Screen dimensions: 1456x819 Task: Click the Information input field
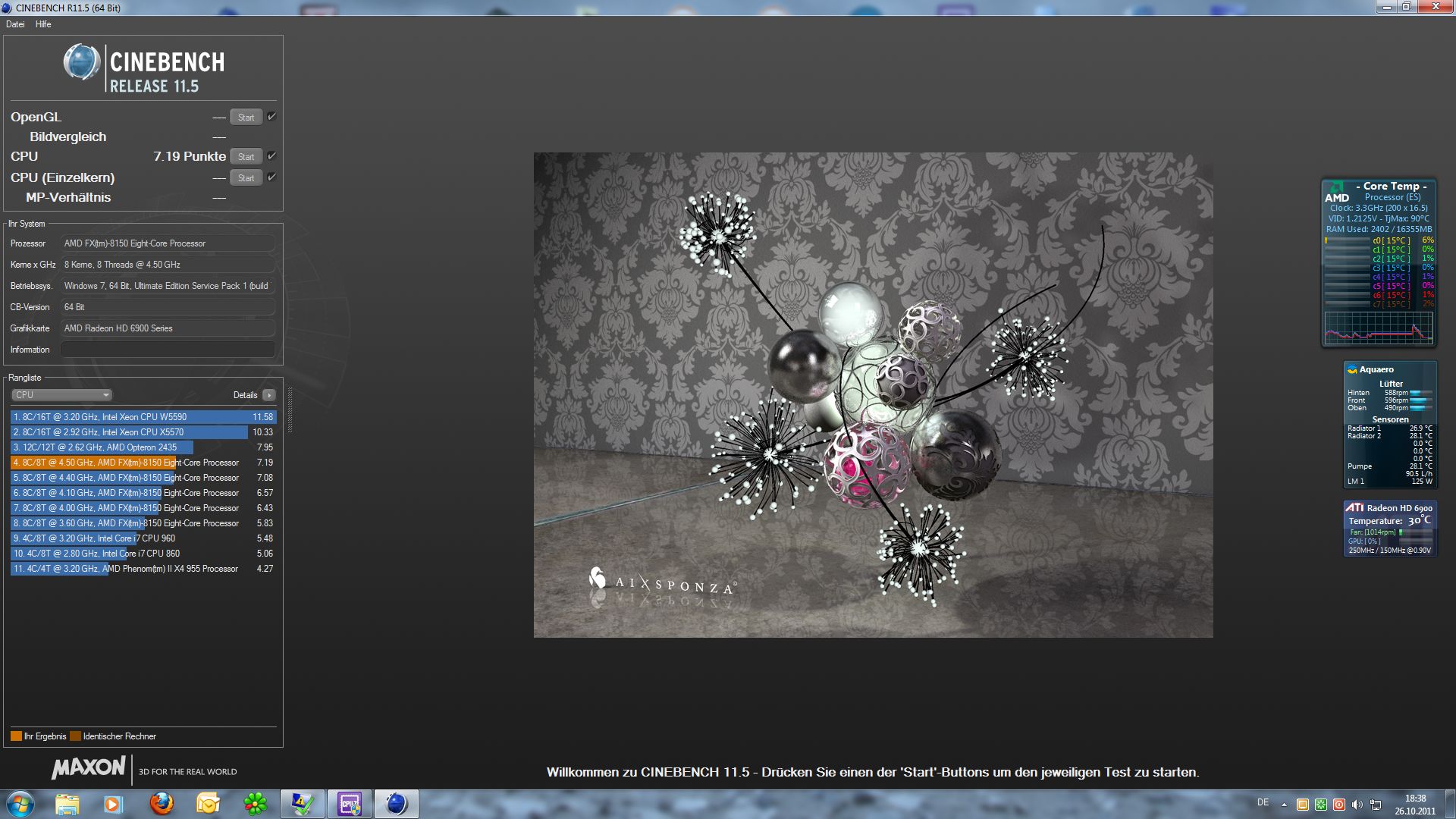(168, 350)
